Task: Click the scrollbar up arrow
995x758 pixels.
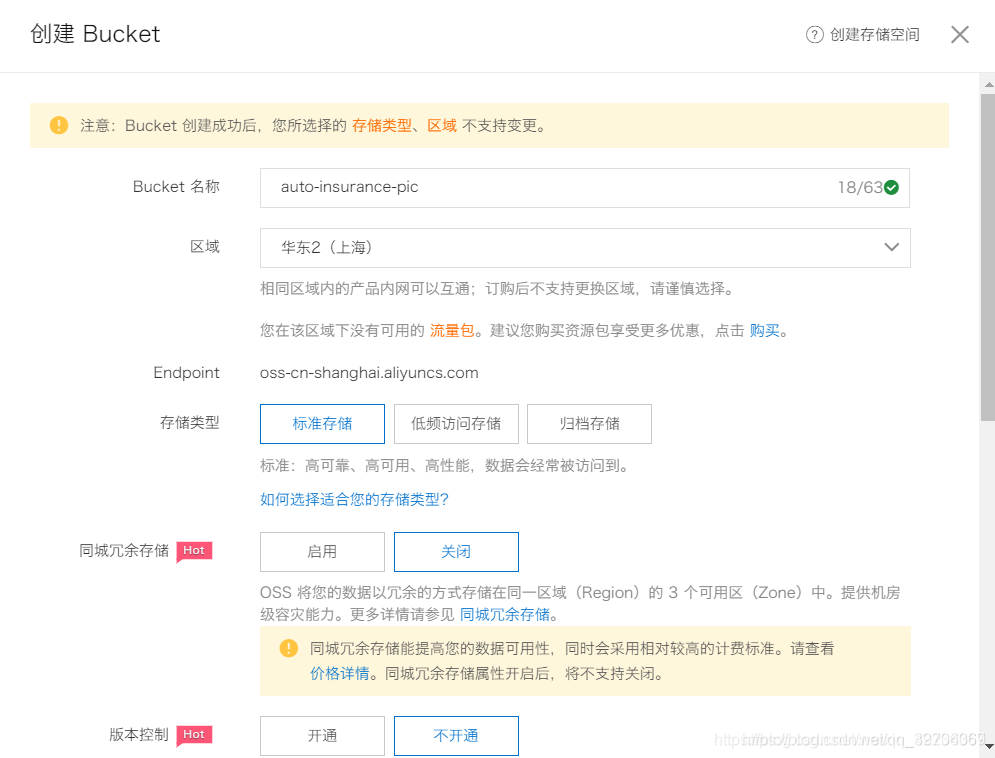Action: (x=988, y=83)
